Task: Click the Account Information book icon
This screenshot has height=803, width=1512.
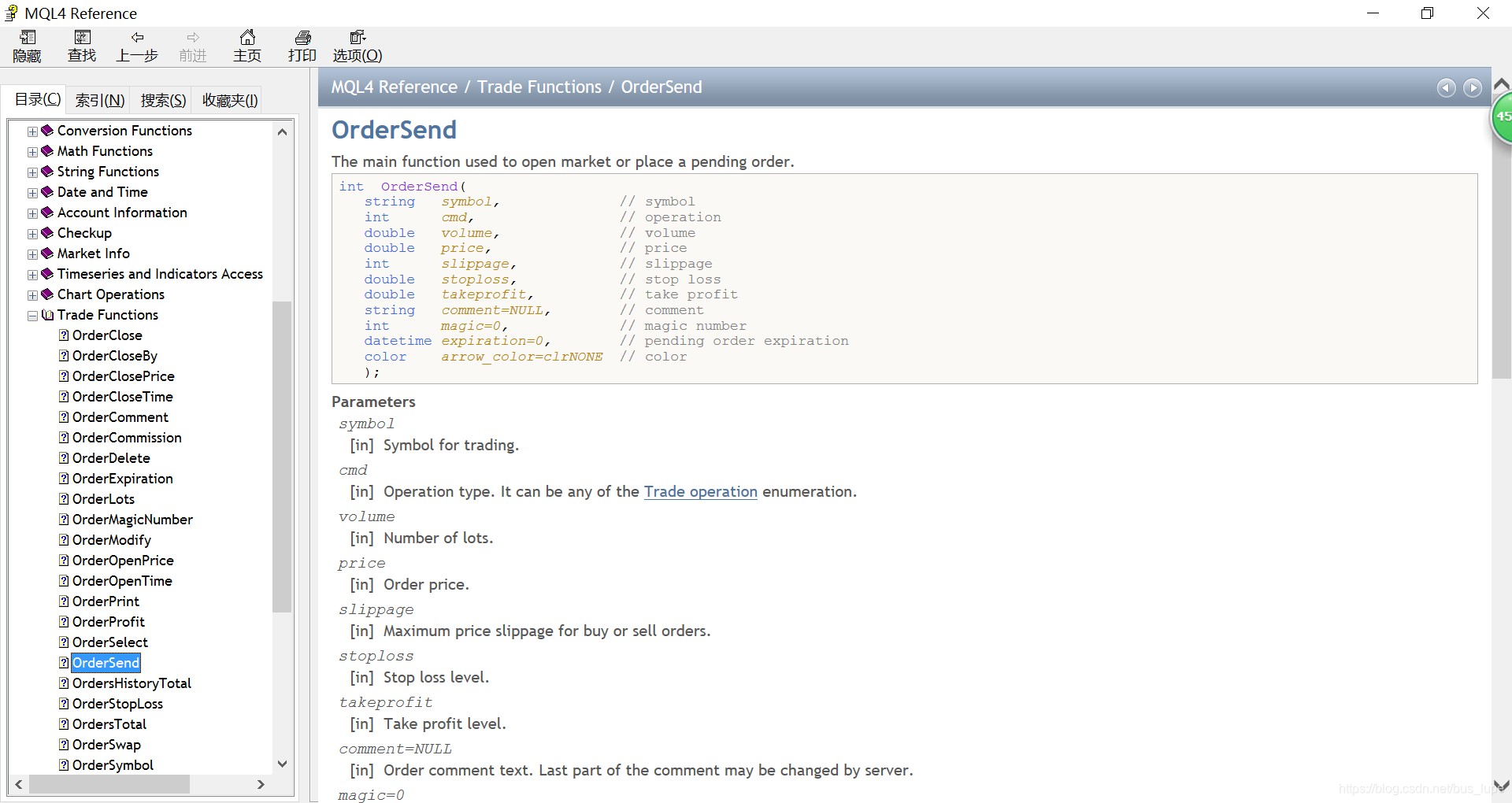Action: click(47, 213)
